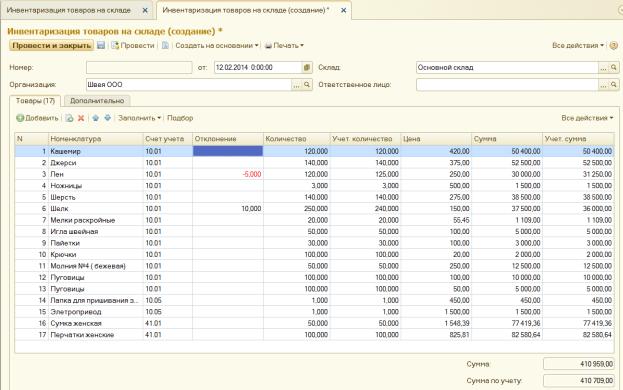Click the Провести post document button
The image size is (623, 390).
pyautogui.click(x=133, y=45)
